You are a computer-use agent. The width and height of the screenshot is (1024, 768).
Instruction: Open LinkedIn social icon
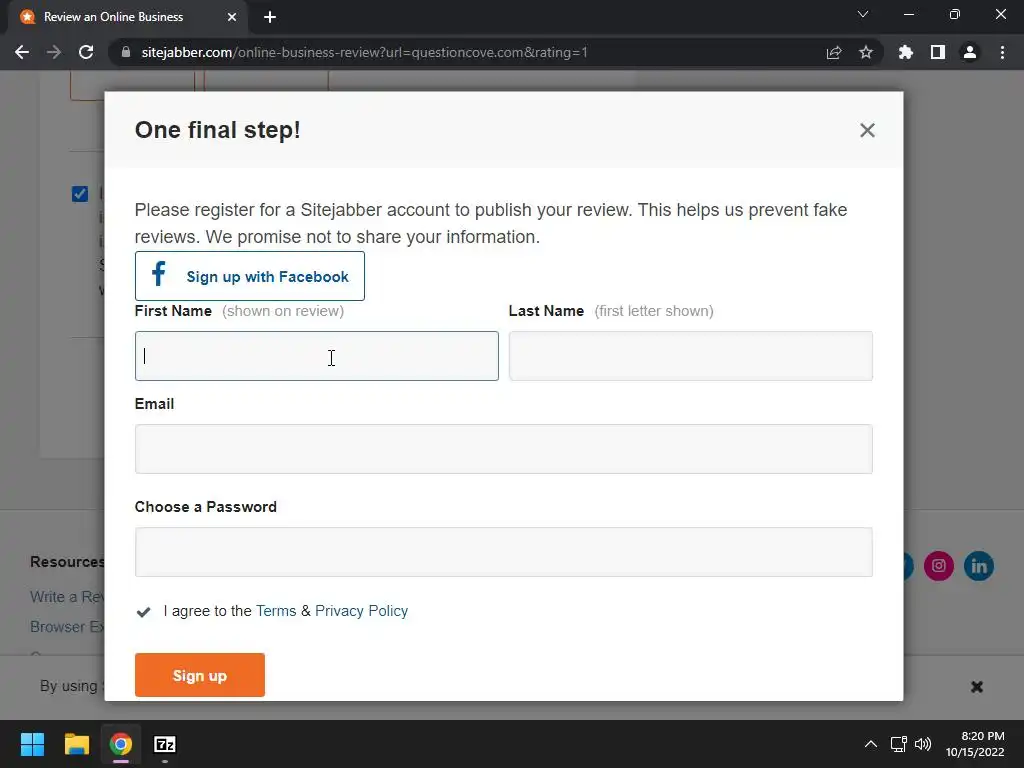978,566
